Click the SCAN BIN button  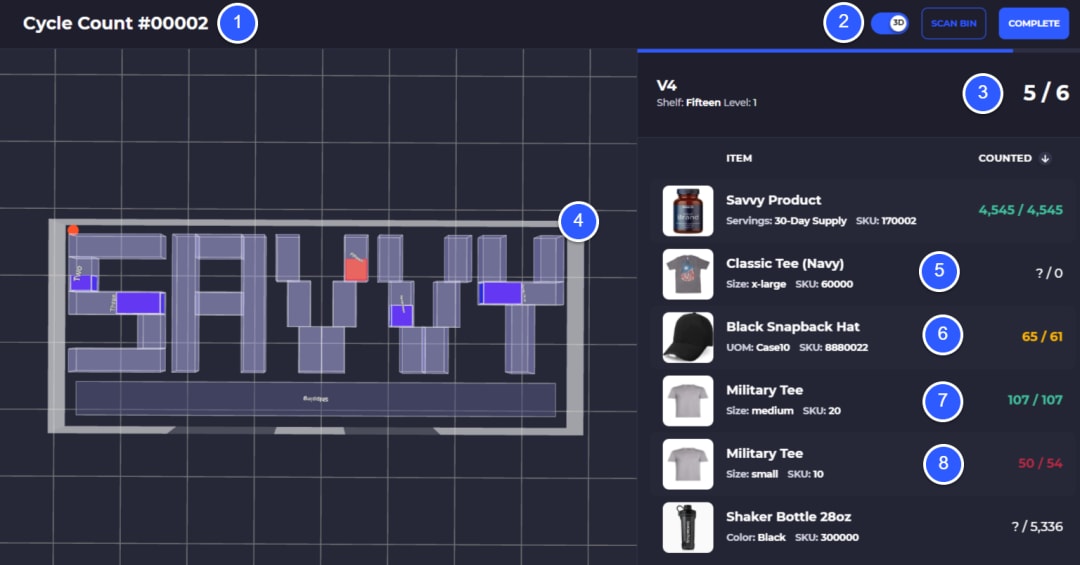tap(953, 23)
